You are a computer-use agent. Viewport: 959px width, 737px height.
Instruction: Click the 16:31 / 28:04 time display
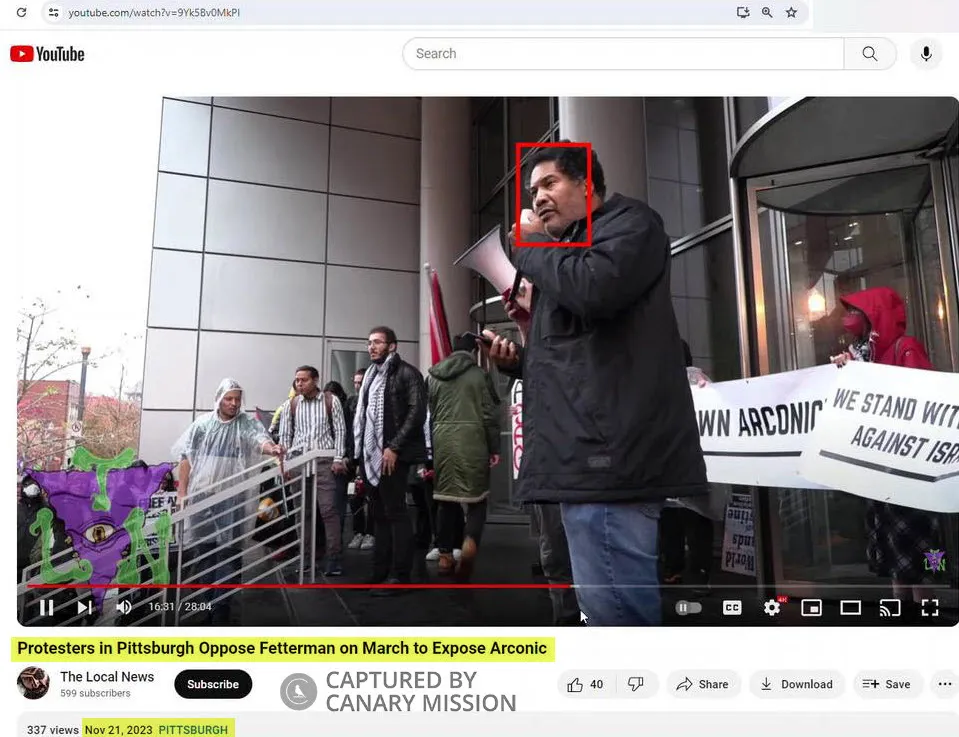(x=180, y=607)
